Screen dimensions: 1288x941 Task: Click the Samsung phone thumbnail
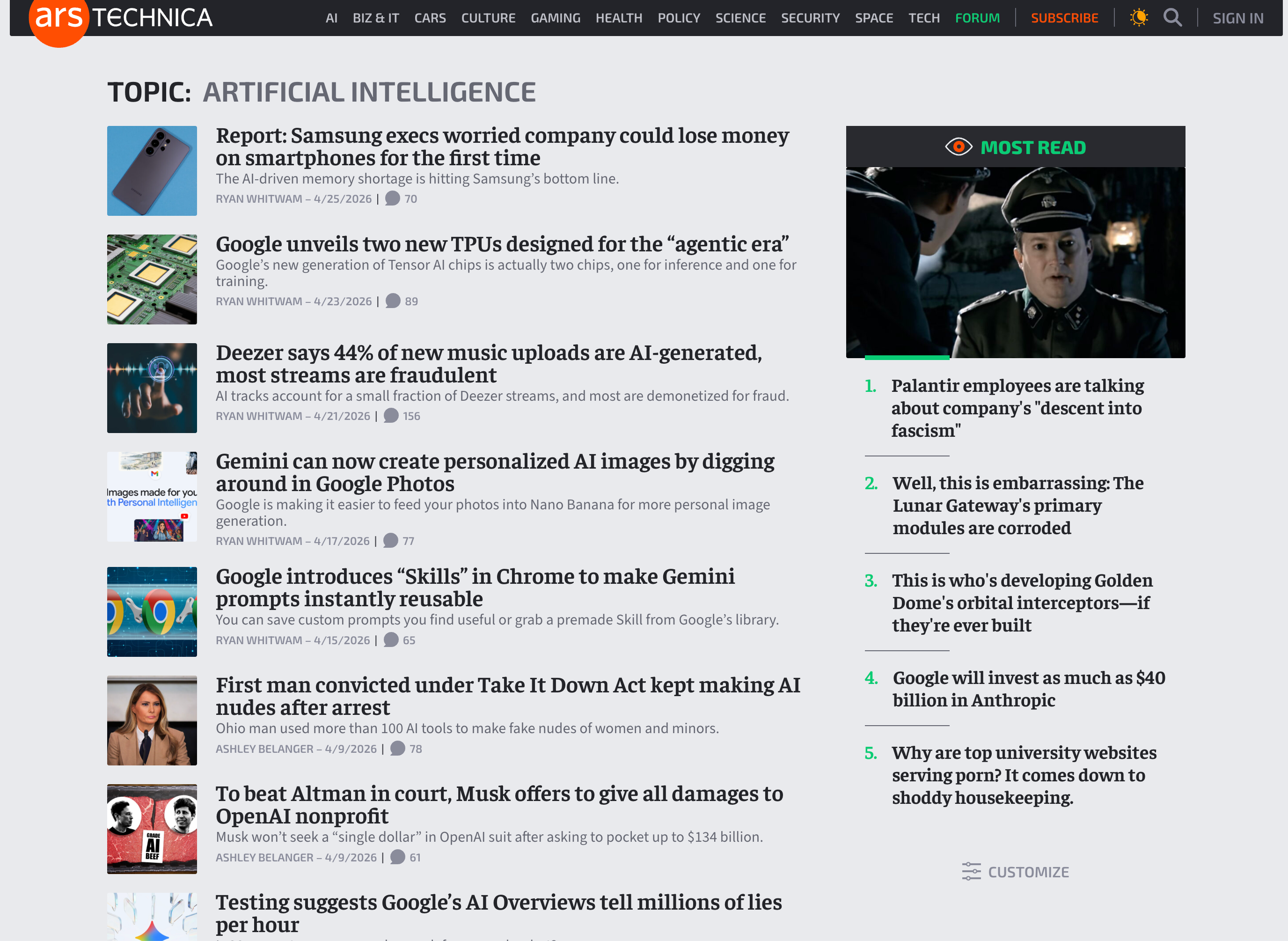(x=152, y=171)
